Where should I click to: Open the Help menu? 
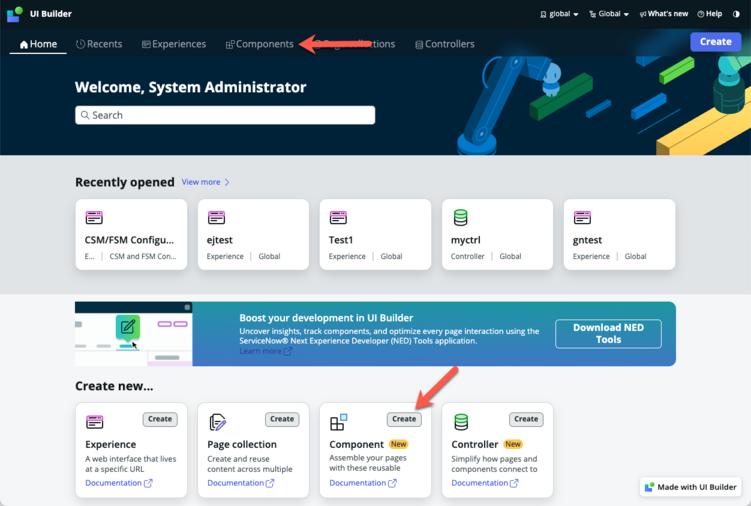(710, 14)
